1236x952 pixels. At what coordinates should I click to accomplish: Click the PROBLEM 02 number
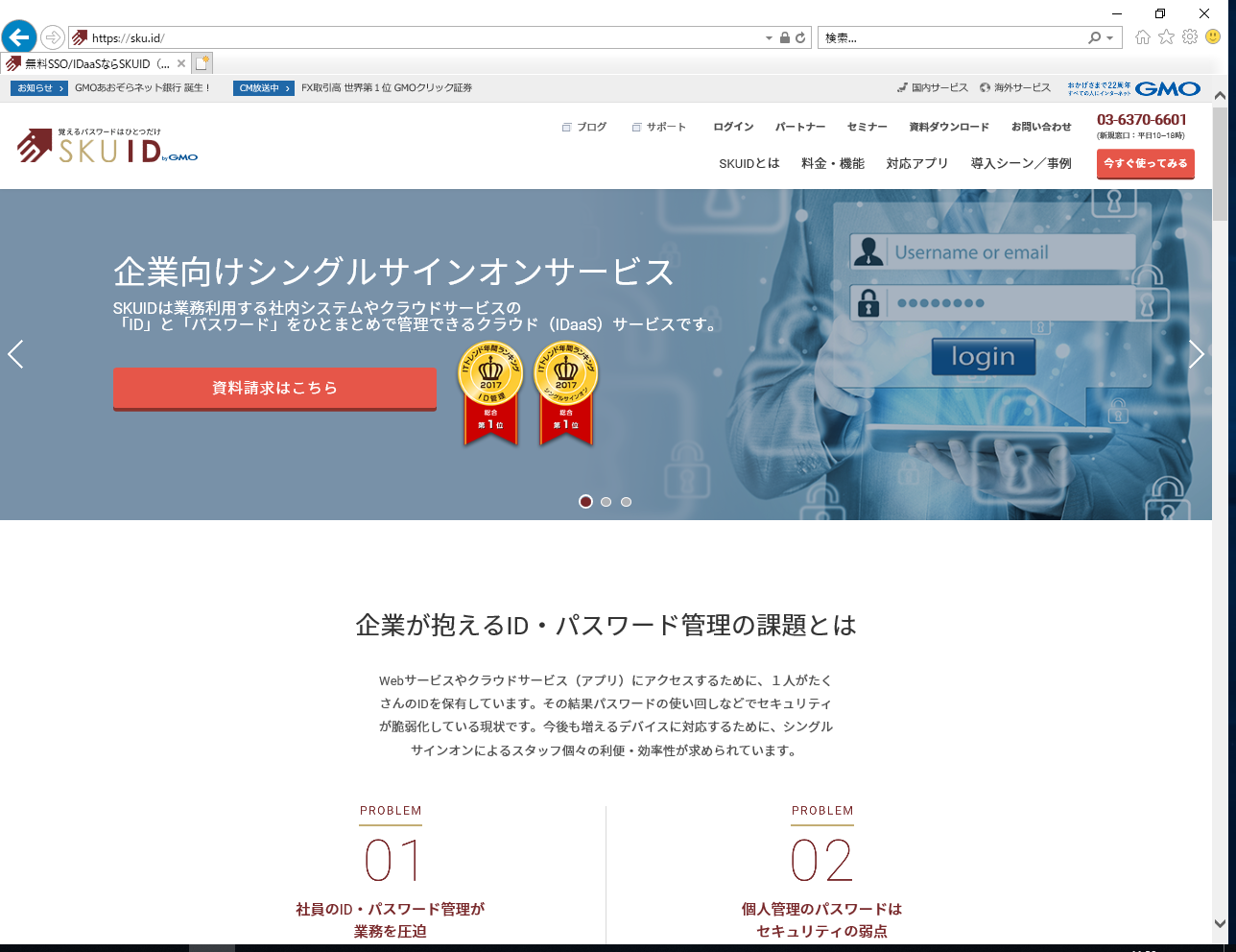[821, 860]
